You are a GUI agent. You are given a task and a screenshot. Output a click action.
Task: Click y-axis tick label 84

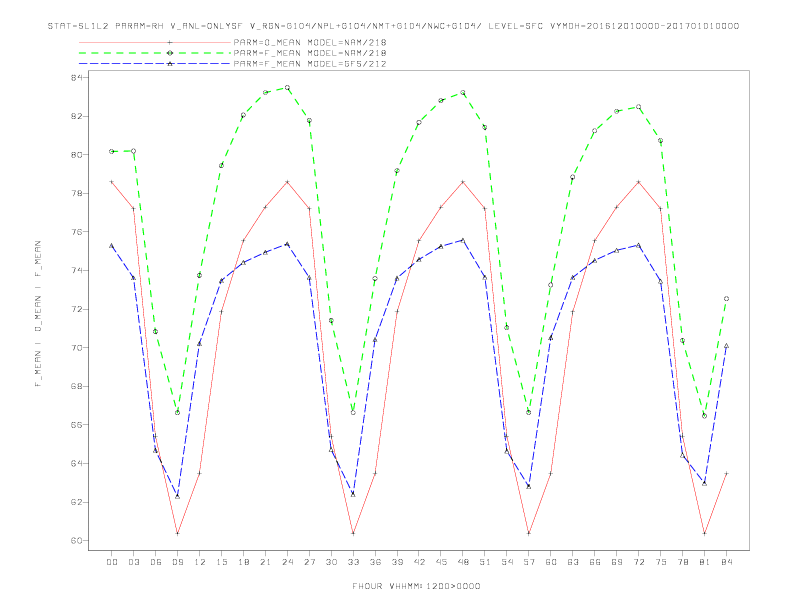pos(77,77)
